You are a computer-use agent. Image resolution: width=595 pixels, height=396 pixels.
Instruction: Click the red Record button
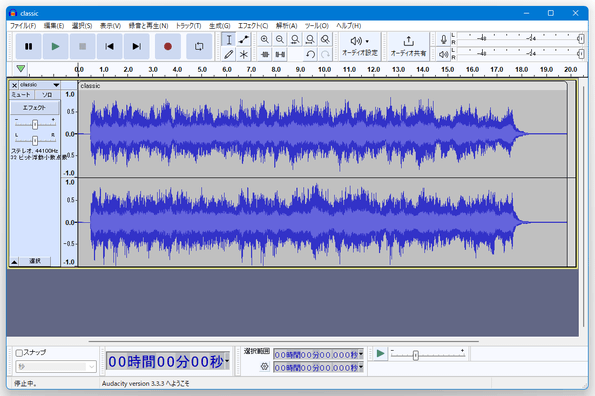(167, 46)
